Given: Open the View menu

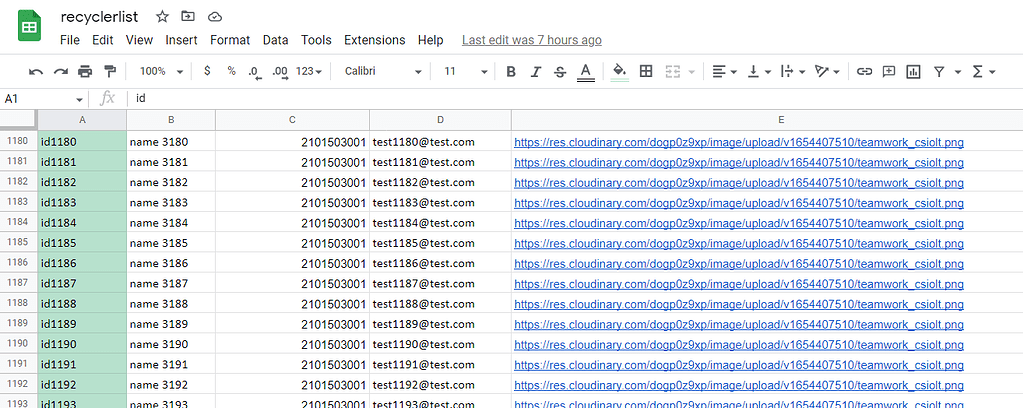Looking at the screenshot, I should pyautogui.click(x=139, y=40).
